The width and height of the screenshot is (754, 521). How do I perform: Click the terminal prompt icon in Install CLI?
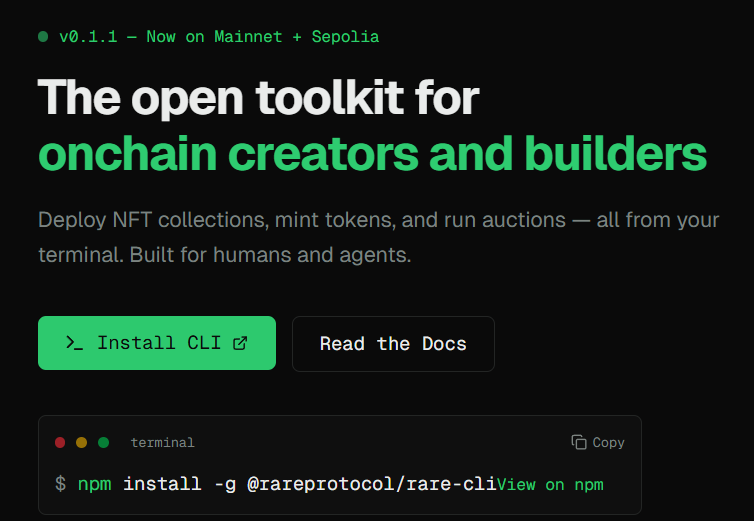74,343
